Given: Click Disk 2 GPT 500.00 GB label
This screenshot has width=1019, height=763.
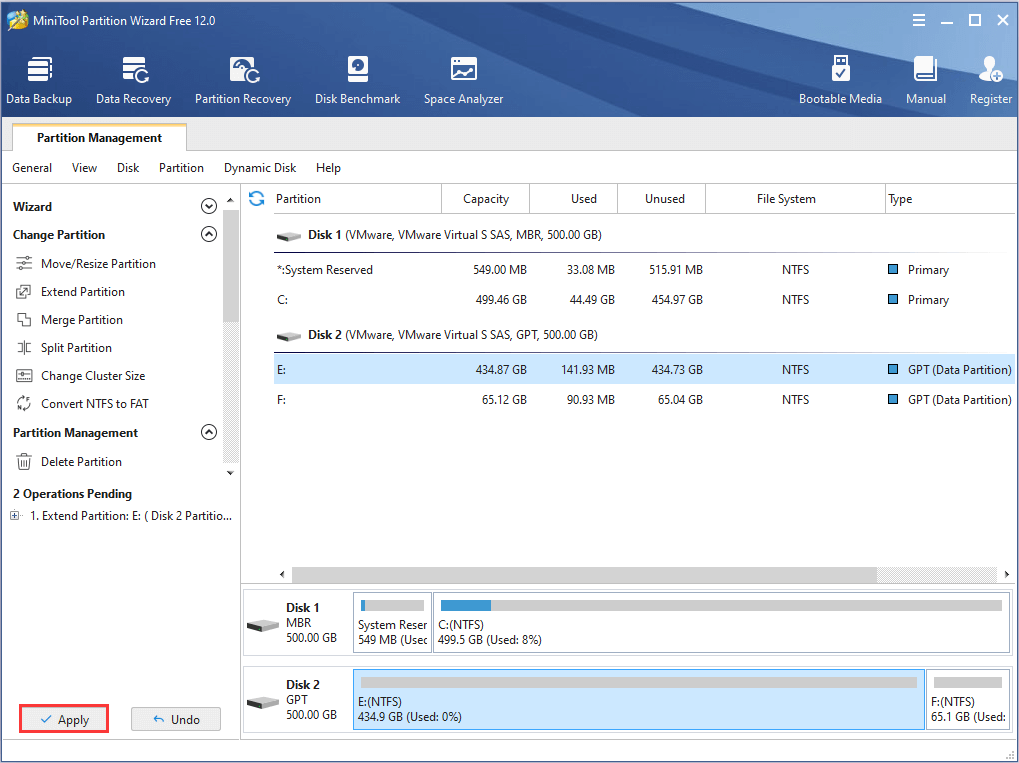Looking at the screenshot, I should (x=311, y=699).
